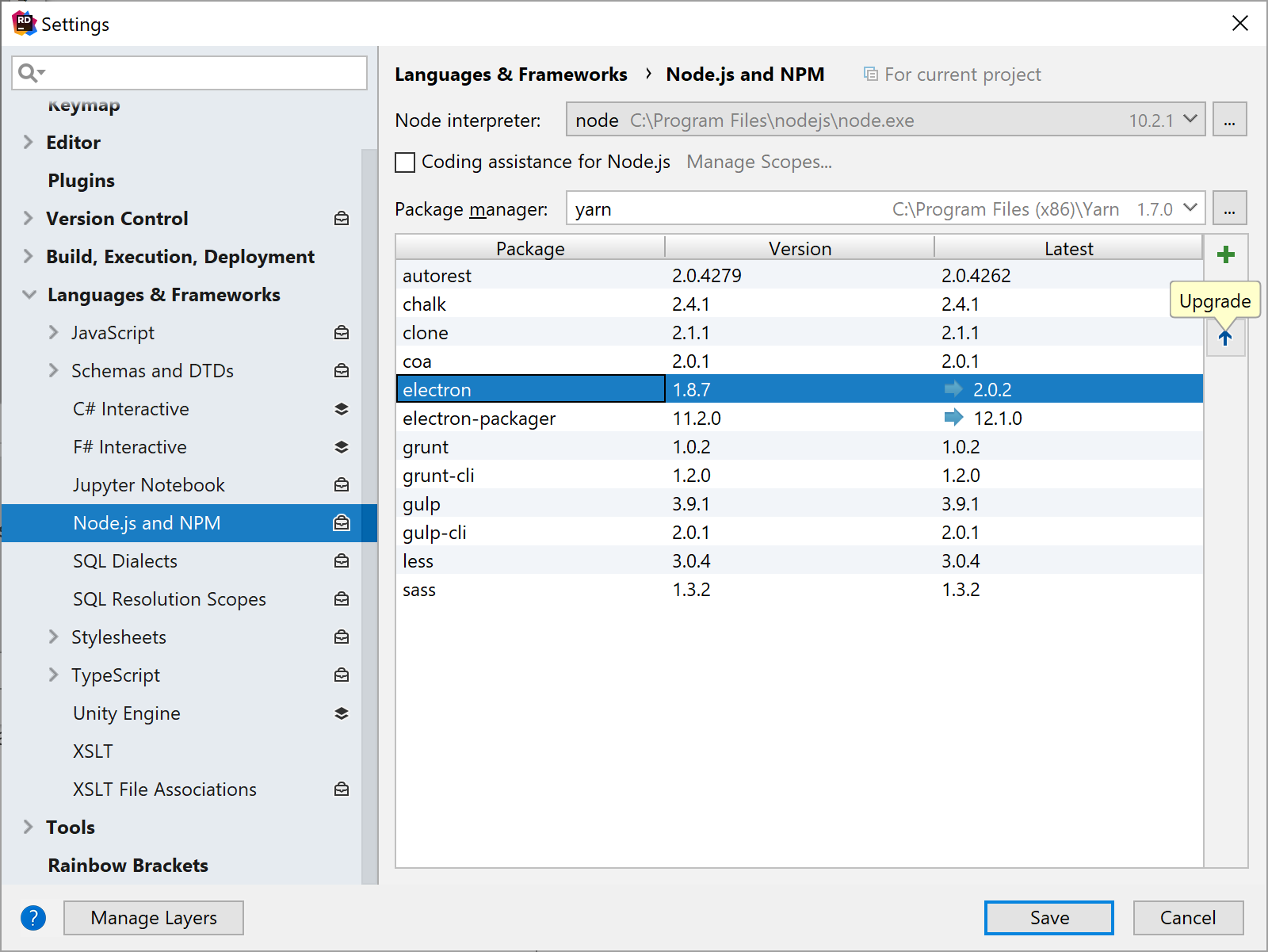This screenshot has width=1268, height=952.
Task: Click layer icon next to Schemas and DTDs
Action: (x=342, y=371)
